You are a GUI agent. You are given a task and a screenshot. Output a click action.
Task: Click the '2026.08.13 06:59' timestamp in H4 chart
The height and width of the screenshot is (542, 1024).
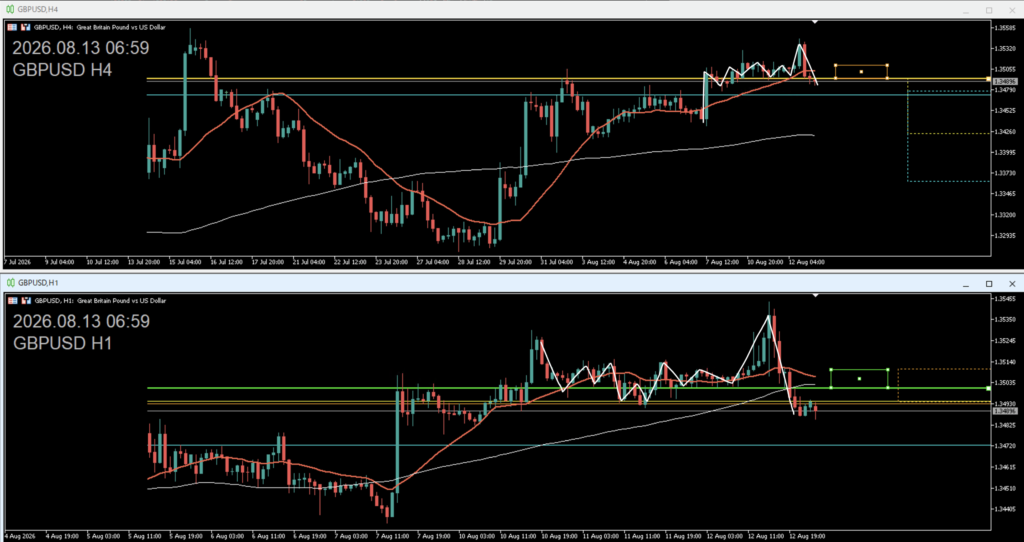click(x=81, y=48)
